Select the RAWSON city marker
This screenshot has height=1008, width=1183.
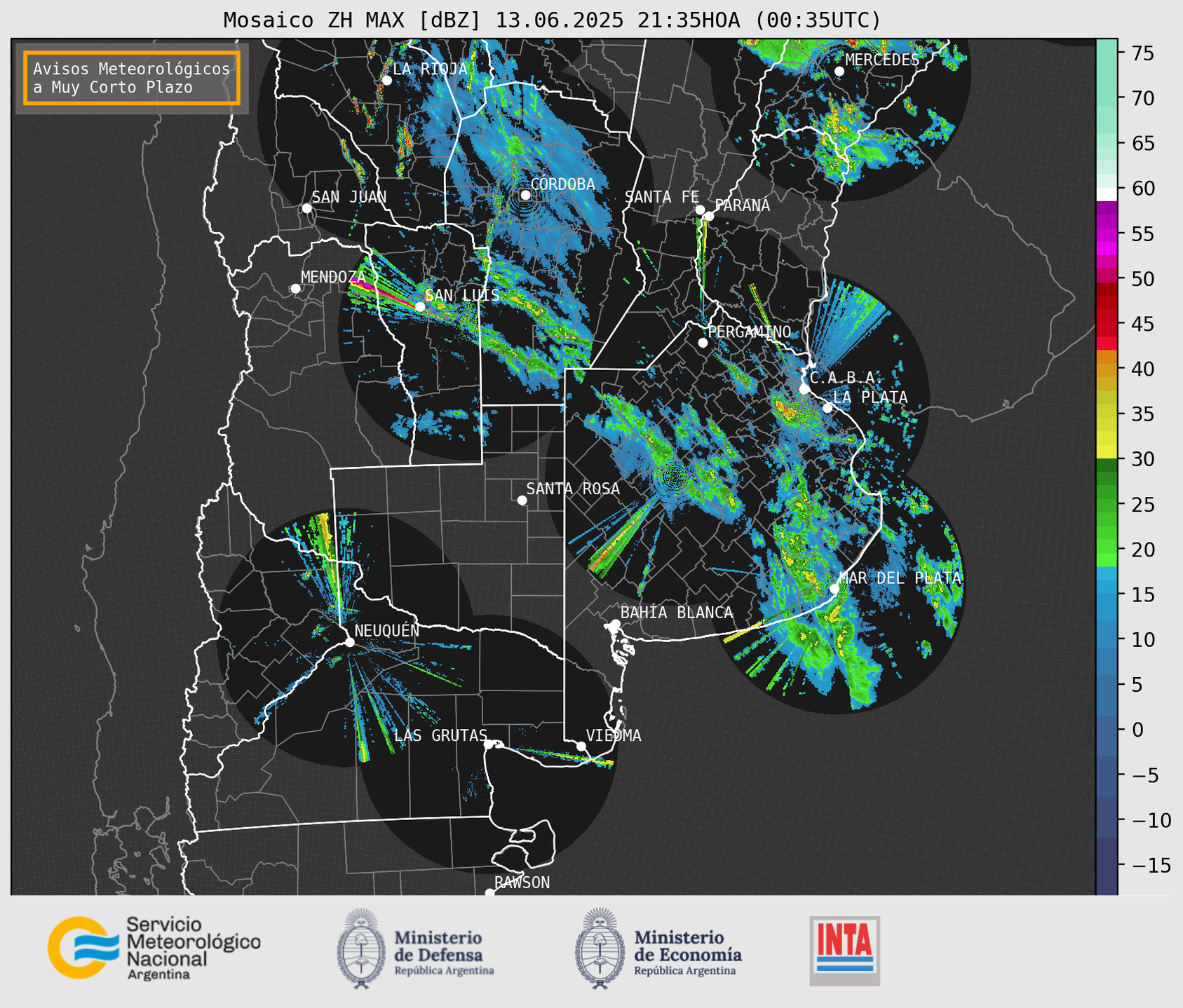489,893
